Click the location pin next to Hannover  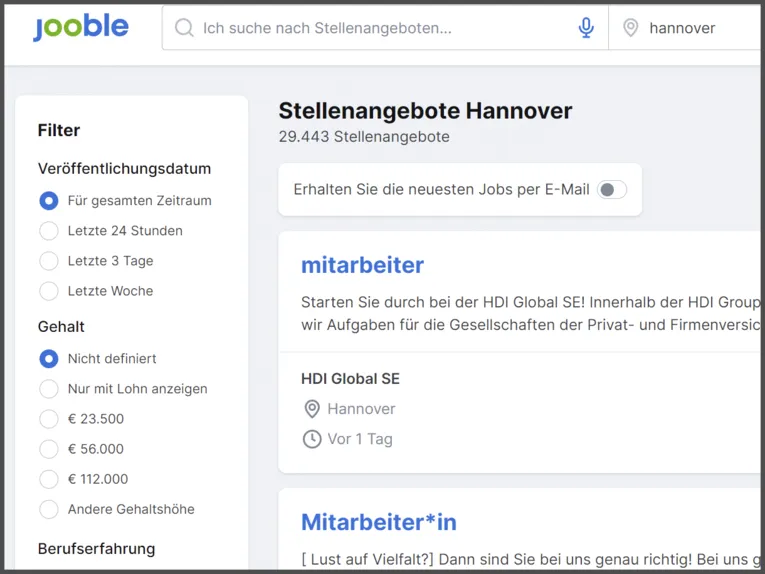pos(312,409)
